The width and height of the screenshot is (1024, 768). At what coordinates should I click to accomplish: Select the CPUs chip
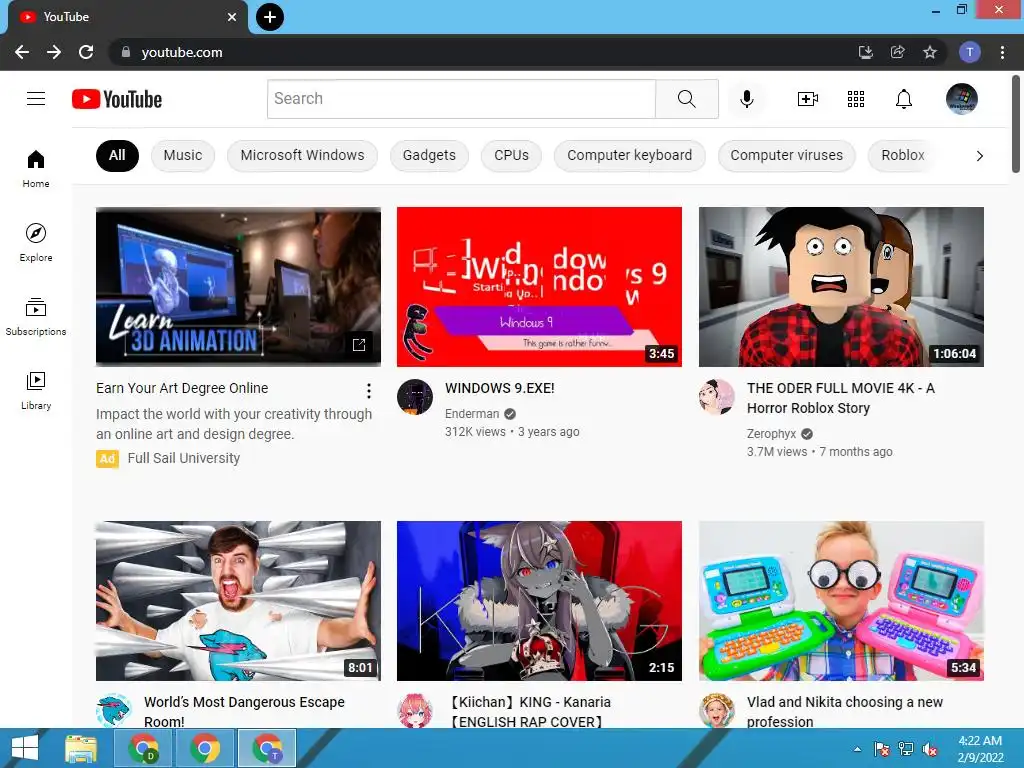click(511, 155)
